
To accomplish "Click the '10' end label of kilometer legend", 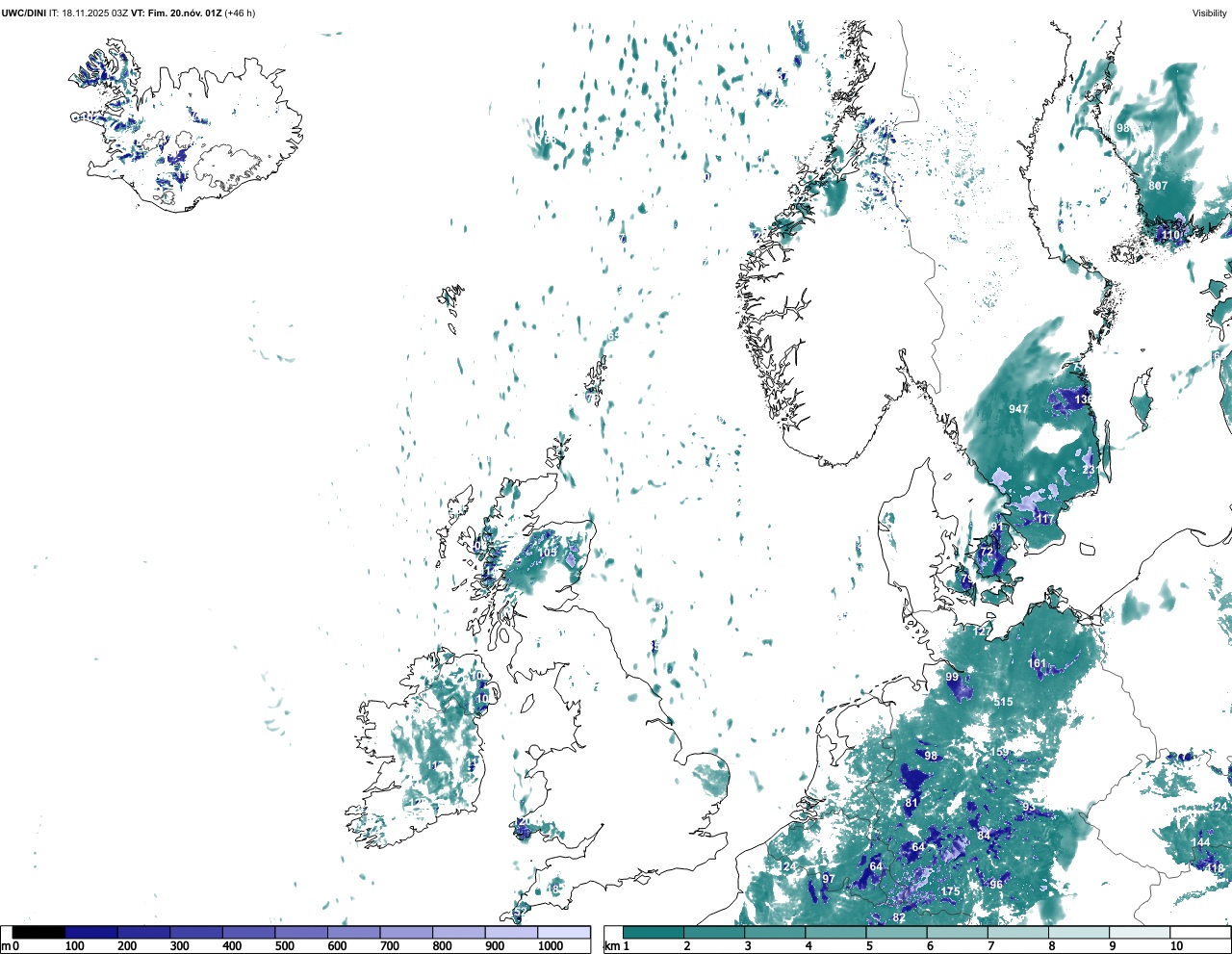I will pos(1176,946).
